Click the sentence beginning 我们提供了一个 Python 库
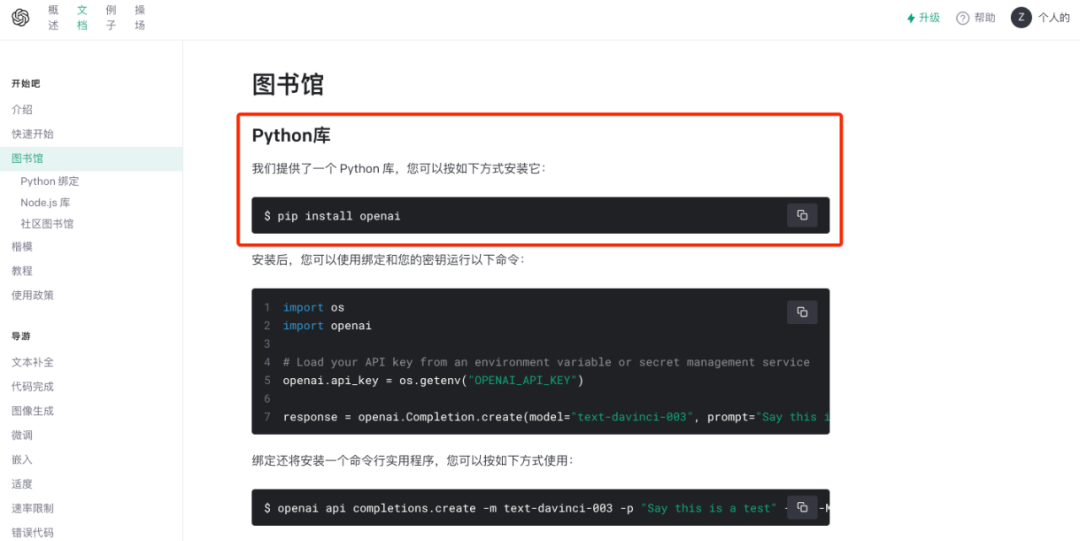Screen dimensions: 1080x541 (x=399, y=169)
